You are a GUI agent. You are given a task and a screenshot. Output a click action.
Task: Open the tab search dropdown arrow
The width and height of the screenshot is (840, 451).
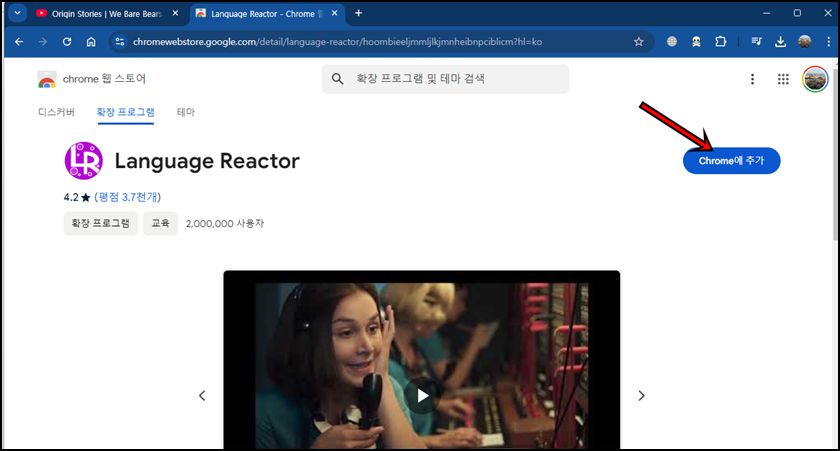[17, 13]
